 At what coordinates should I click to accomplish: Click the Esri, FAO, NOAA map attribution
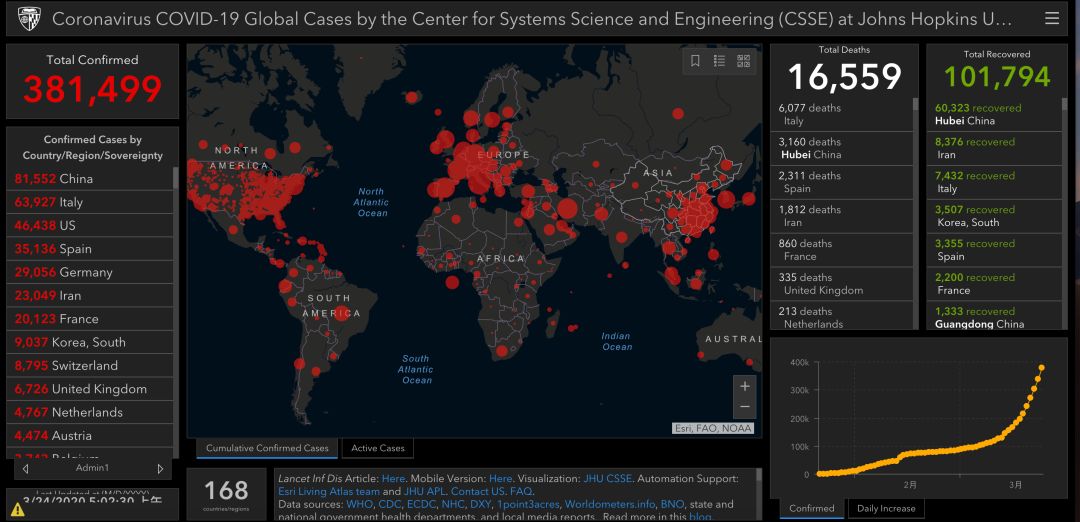[x=713, y=428]
